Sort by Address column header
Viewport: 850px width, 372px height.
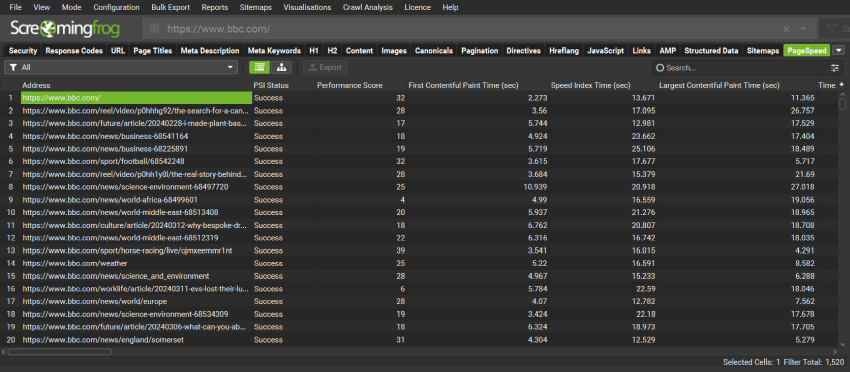click(136, 85)
